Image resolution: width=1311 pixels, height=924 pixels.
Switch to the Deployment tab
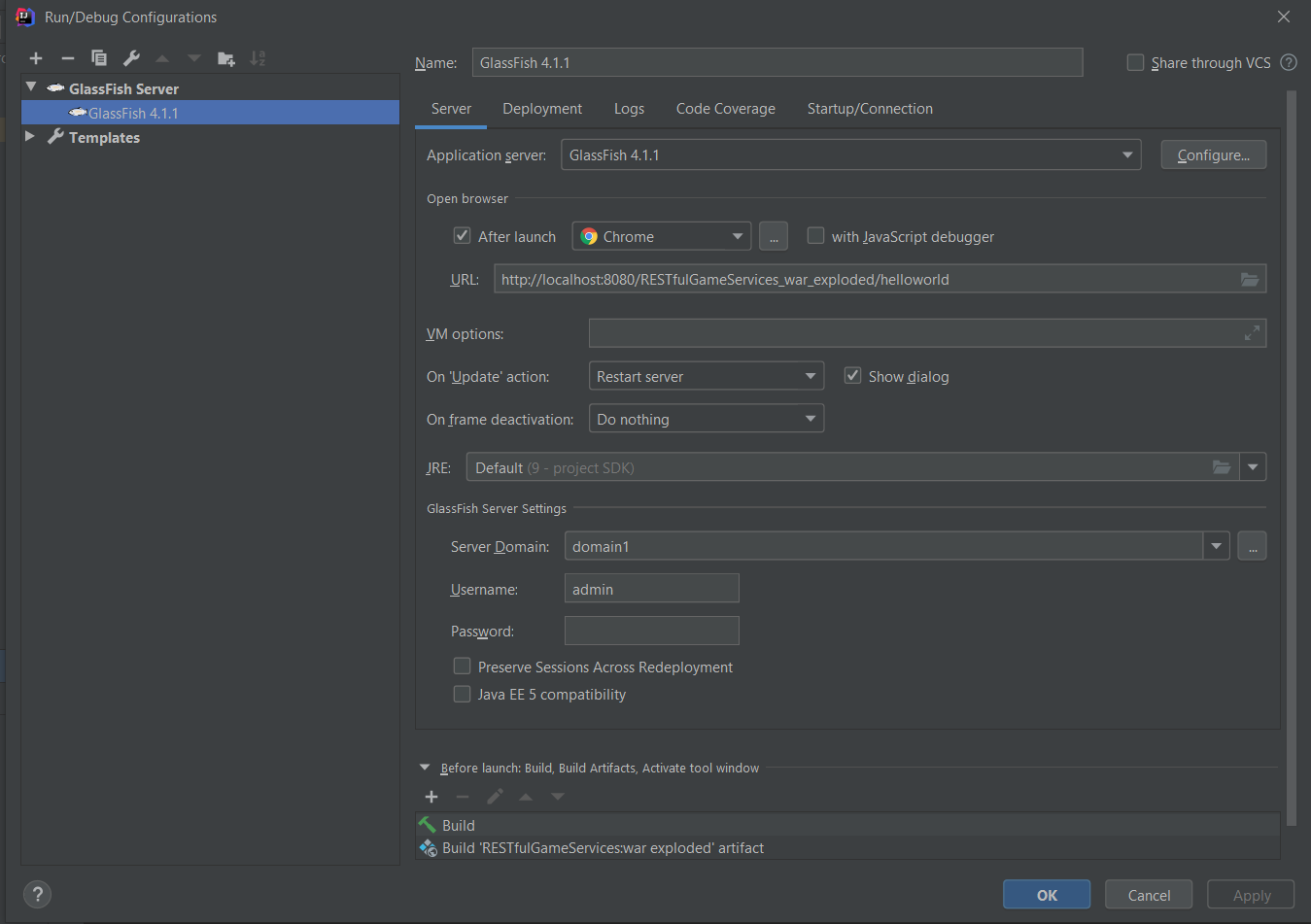542,109
